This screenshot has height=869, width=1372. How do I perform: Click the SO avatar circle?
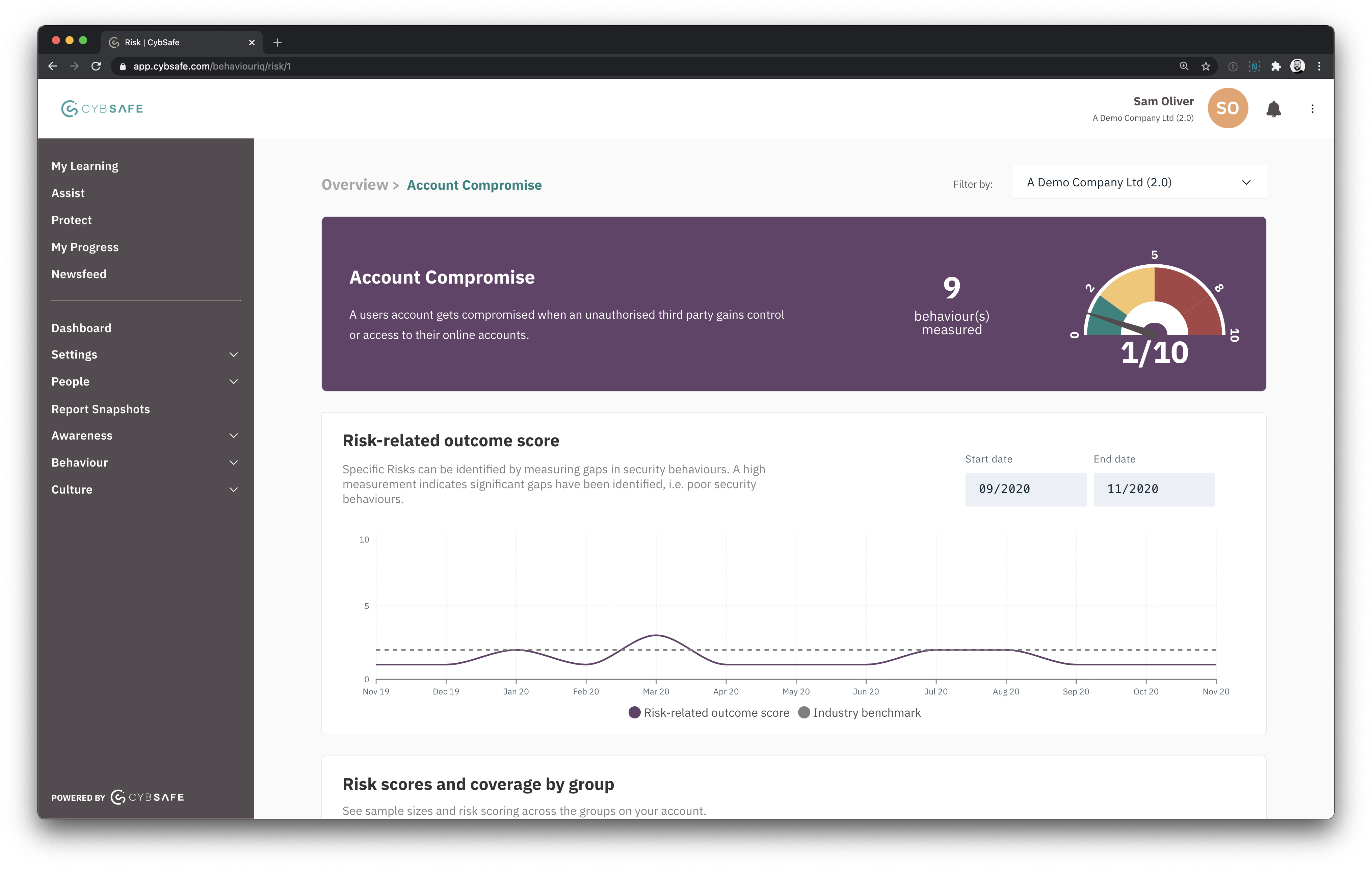pos(1227,108)
